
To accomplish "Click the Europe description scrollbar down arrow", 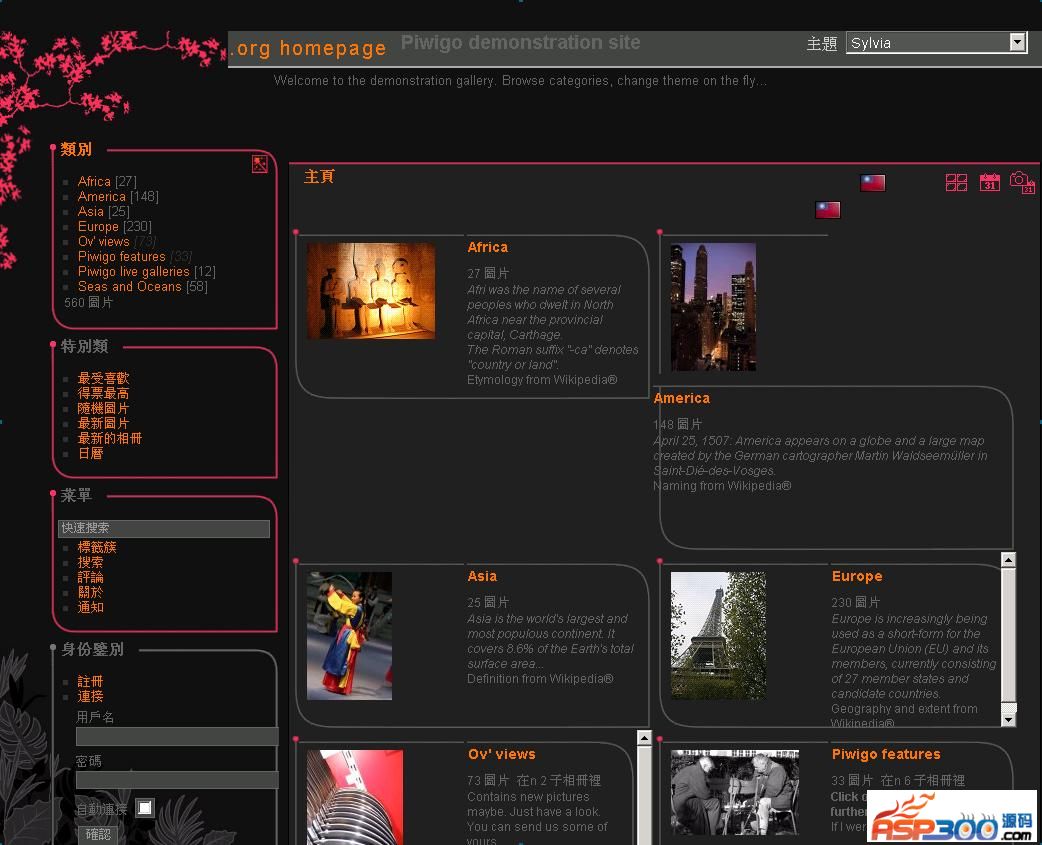I will coord(1008,719).
